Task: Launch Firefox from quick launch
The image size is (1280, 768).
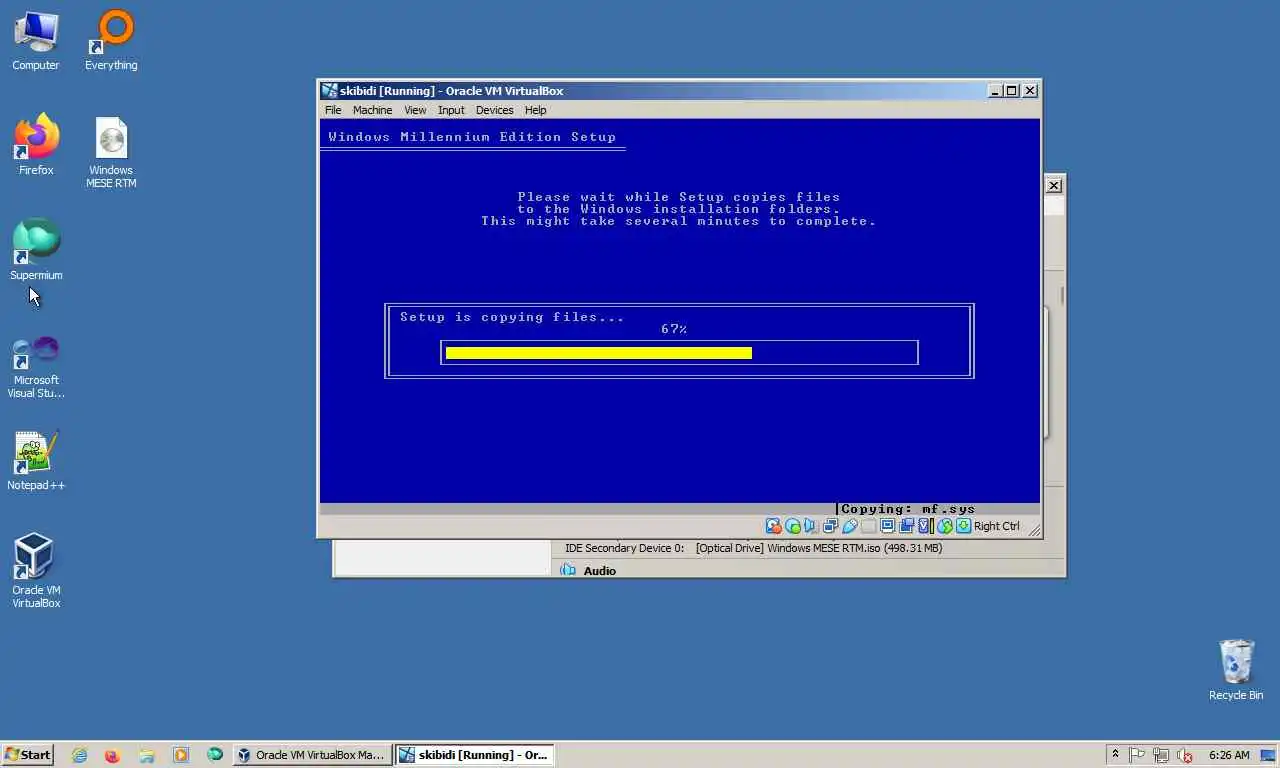Action: 112,755
